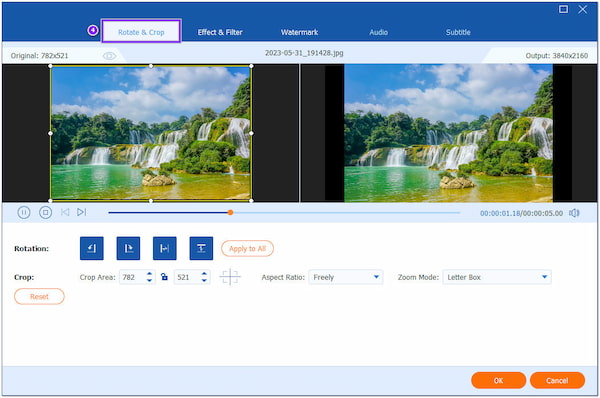600x398 pixels.
Task: Maximize the editor window
Action: (563, 9)
